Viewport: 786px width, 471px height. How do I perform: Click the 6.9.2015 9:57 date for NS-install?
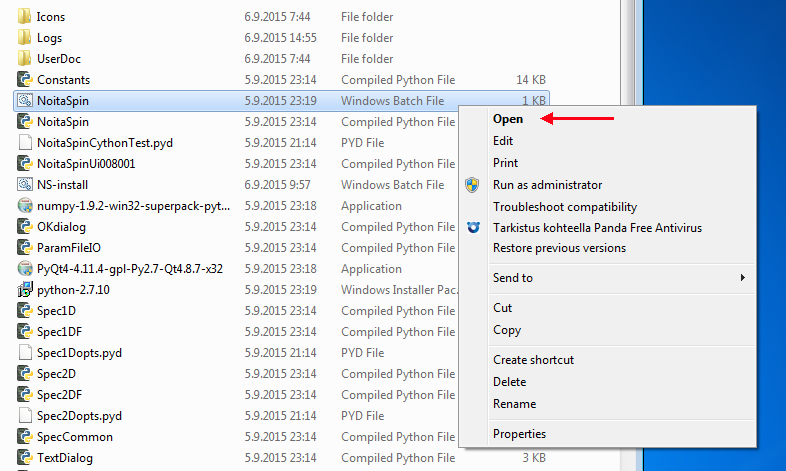point(277,185)
